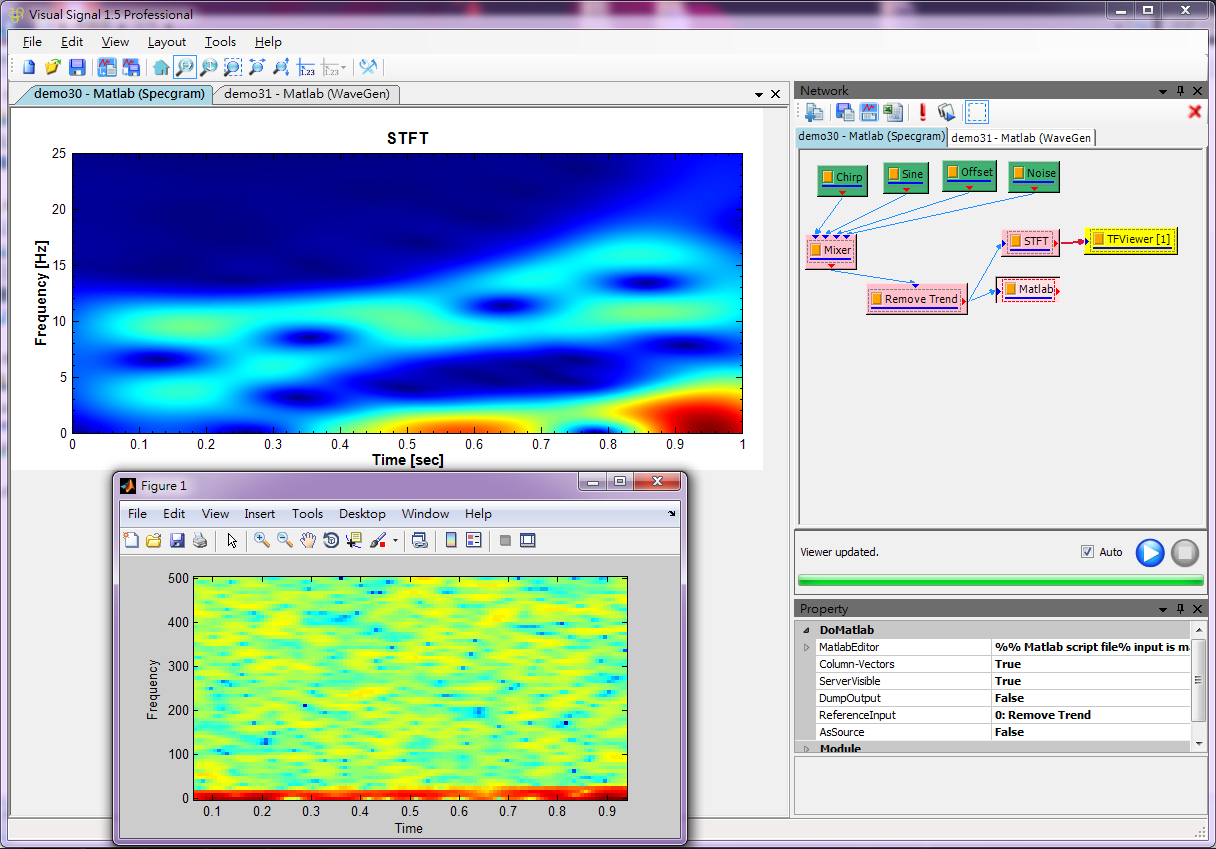
Task: Toggle the orange square on the Sine node
Action: click(893, 174)
